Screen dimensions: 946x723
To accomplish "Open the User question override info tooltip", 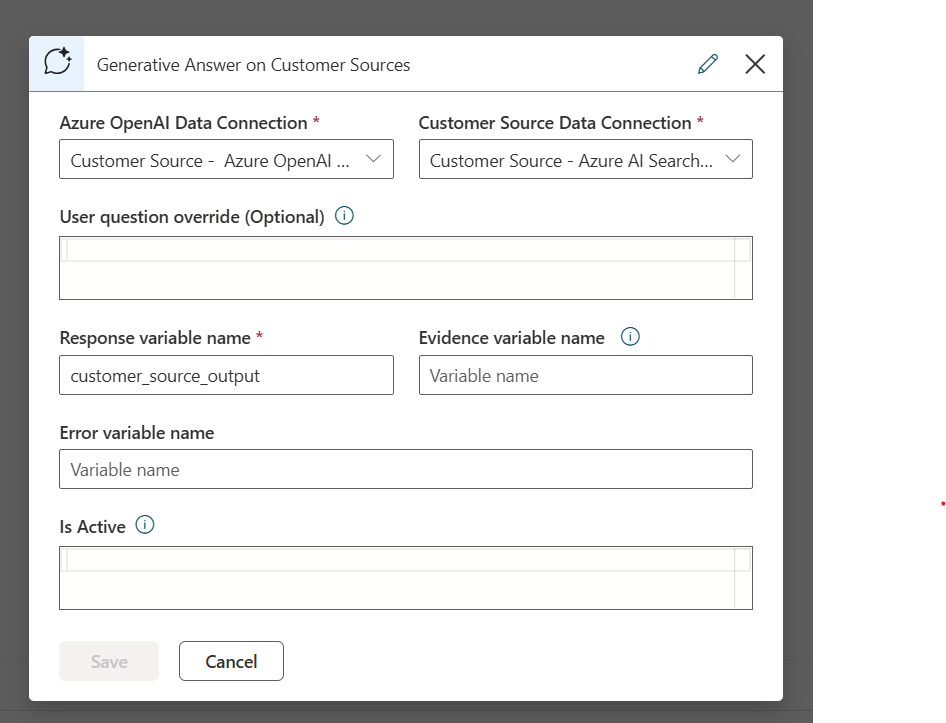I will (x=343, y=216).
